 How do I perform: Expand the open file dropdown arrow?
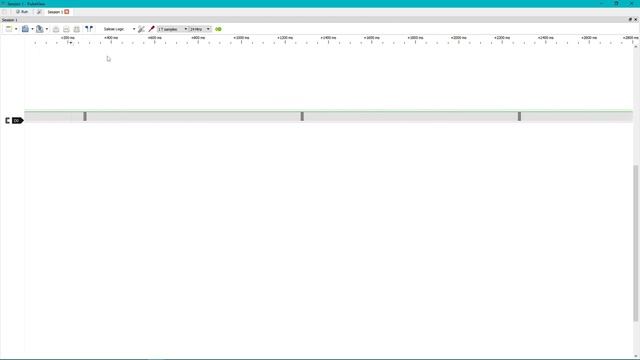32,29
